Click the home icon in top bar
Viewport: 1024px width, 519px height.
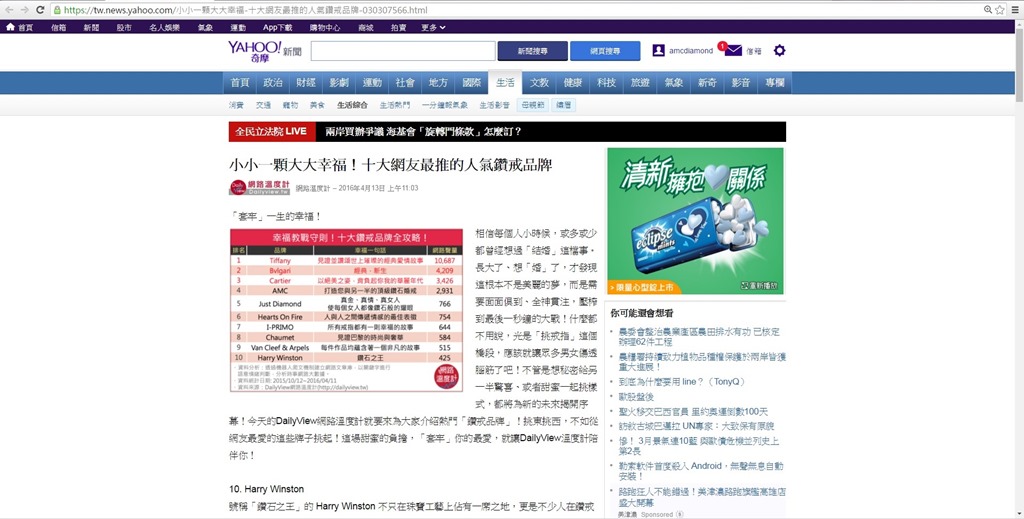tap(12, 27)
